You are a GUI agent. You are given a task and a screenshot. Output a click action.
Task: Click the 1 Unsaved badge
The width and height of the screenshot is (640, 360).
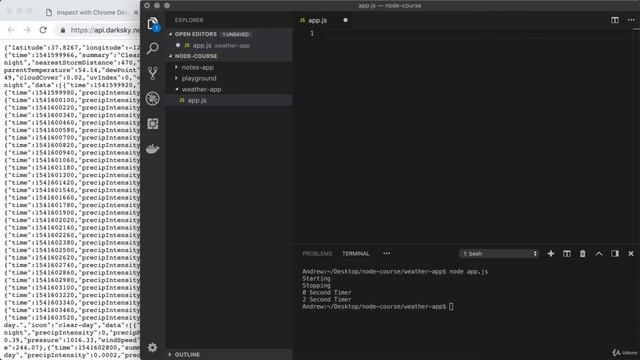click(236, 34)
